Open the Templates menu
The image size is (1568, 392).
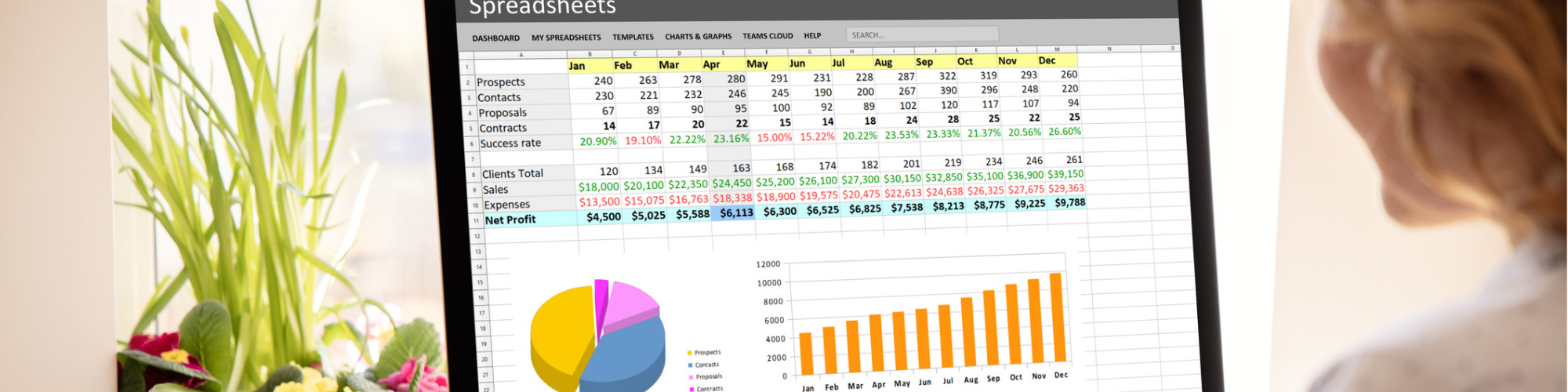point(633,37)
